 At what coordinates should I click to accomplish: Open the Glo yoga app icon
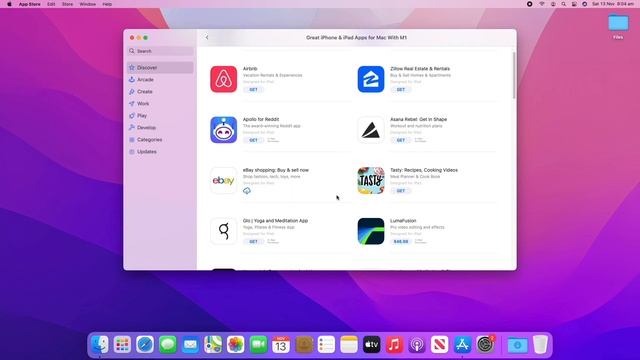(x=223, y=231)
